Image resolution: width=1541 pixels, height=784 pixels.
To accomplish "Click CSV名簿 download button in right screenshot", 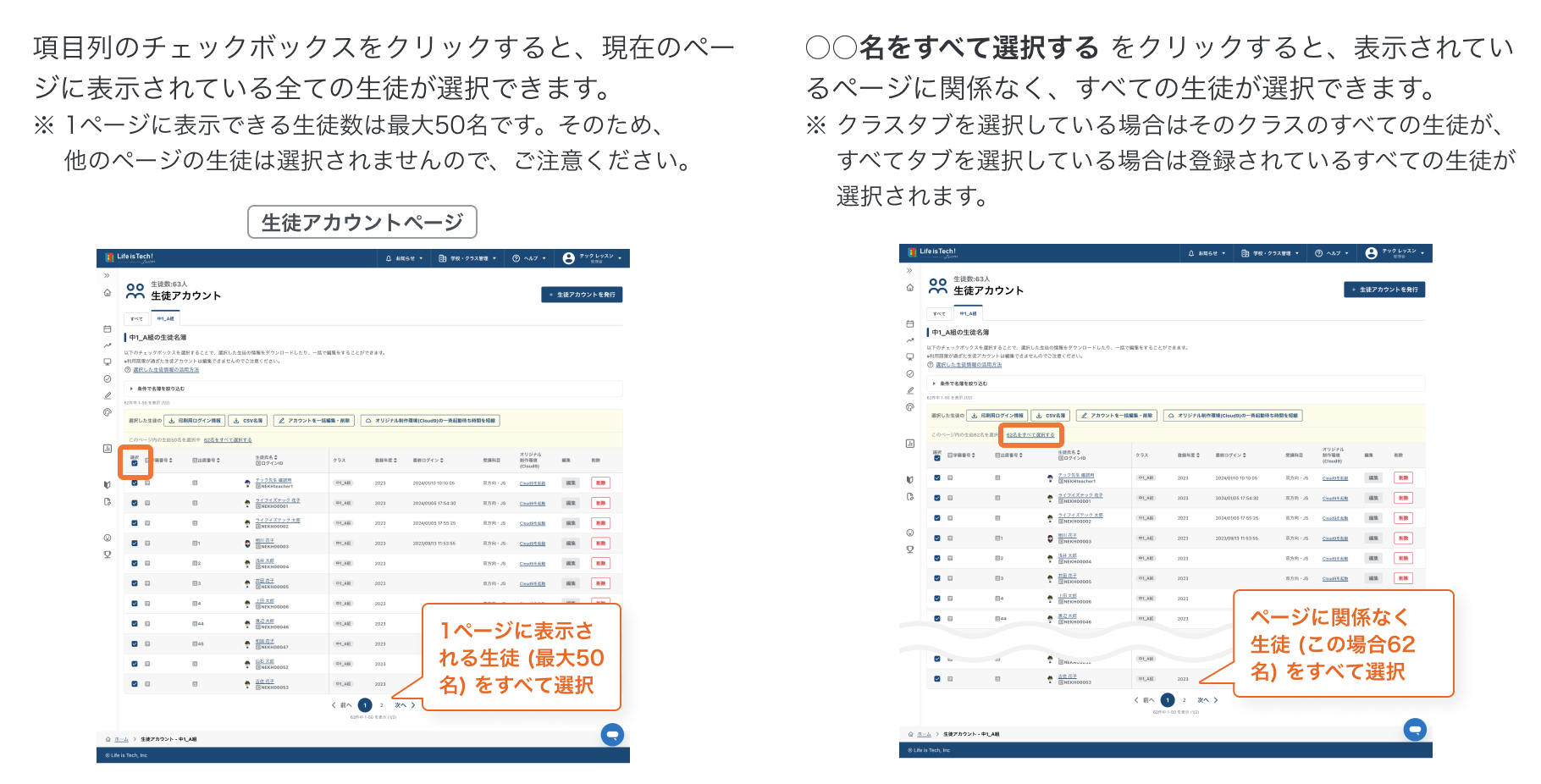I will [1051, 416].
